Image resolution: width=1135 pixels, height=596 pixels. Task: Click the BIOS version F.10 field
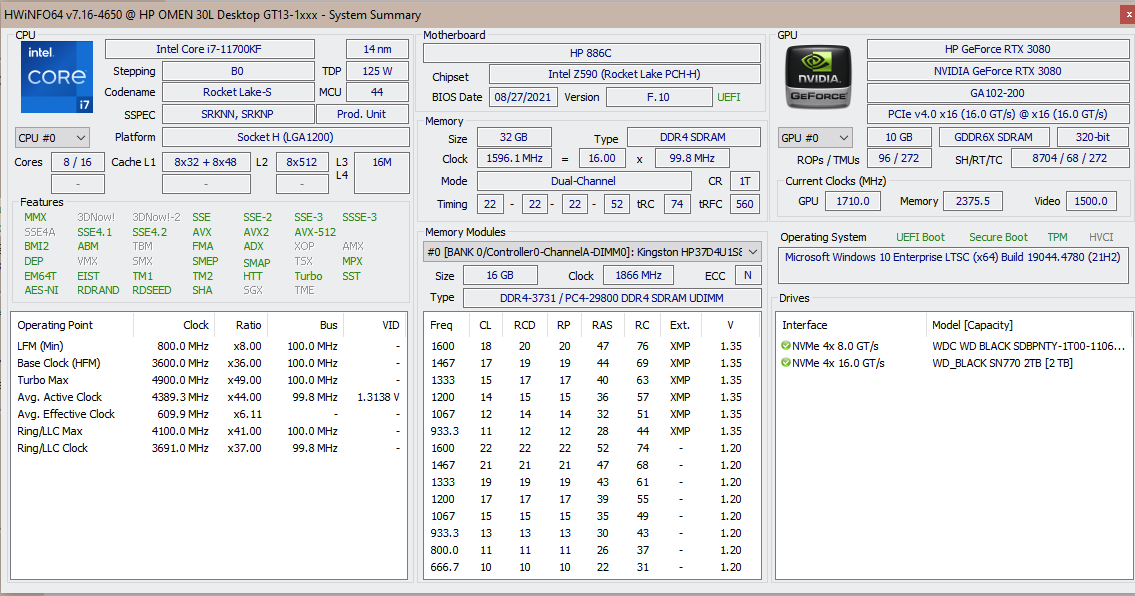point(659,97)
